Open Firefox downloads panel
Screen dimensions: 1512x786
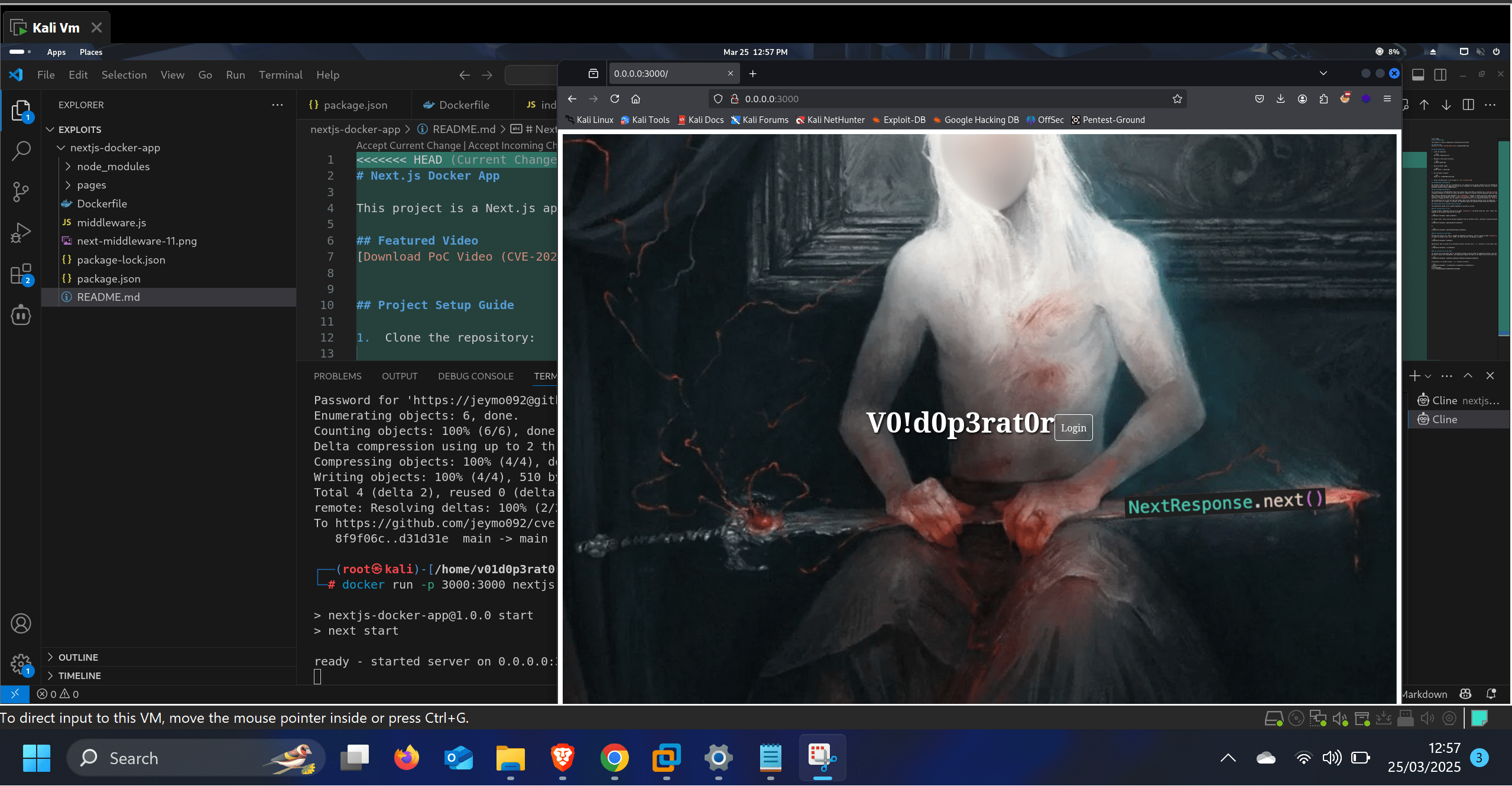pos(1280,99)
